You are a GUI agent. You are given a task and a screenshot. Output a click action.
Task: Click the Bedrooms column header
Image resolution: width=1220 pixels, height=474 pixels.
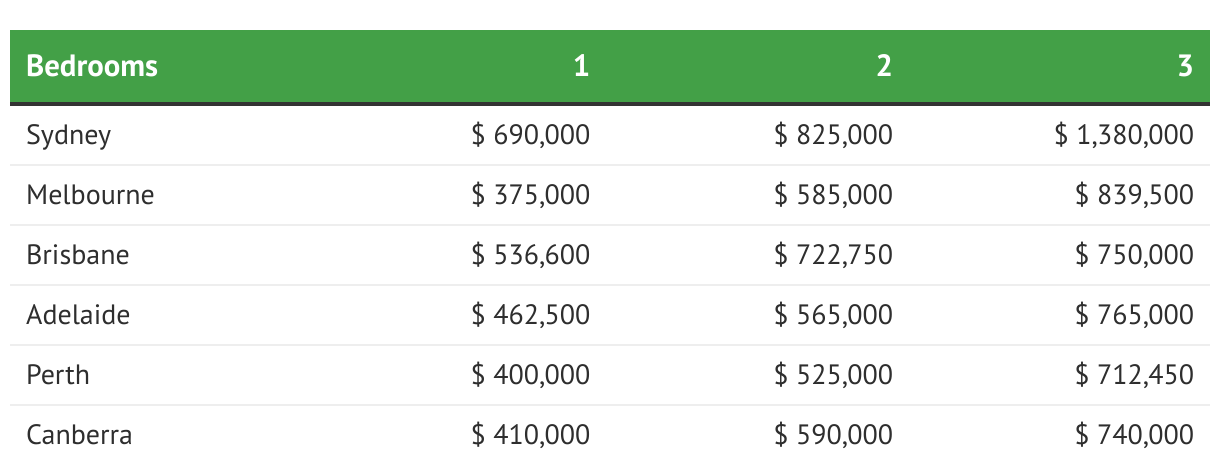(92, 66)
